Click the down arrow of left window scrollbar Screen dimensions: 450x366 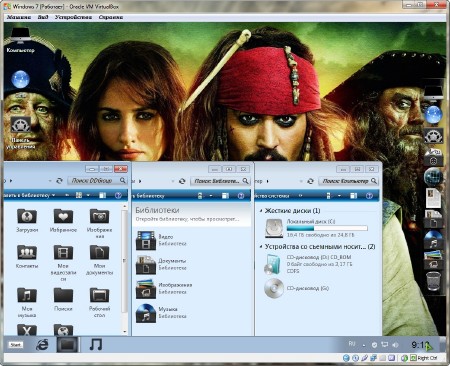coord(125,332)
